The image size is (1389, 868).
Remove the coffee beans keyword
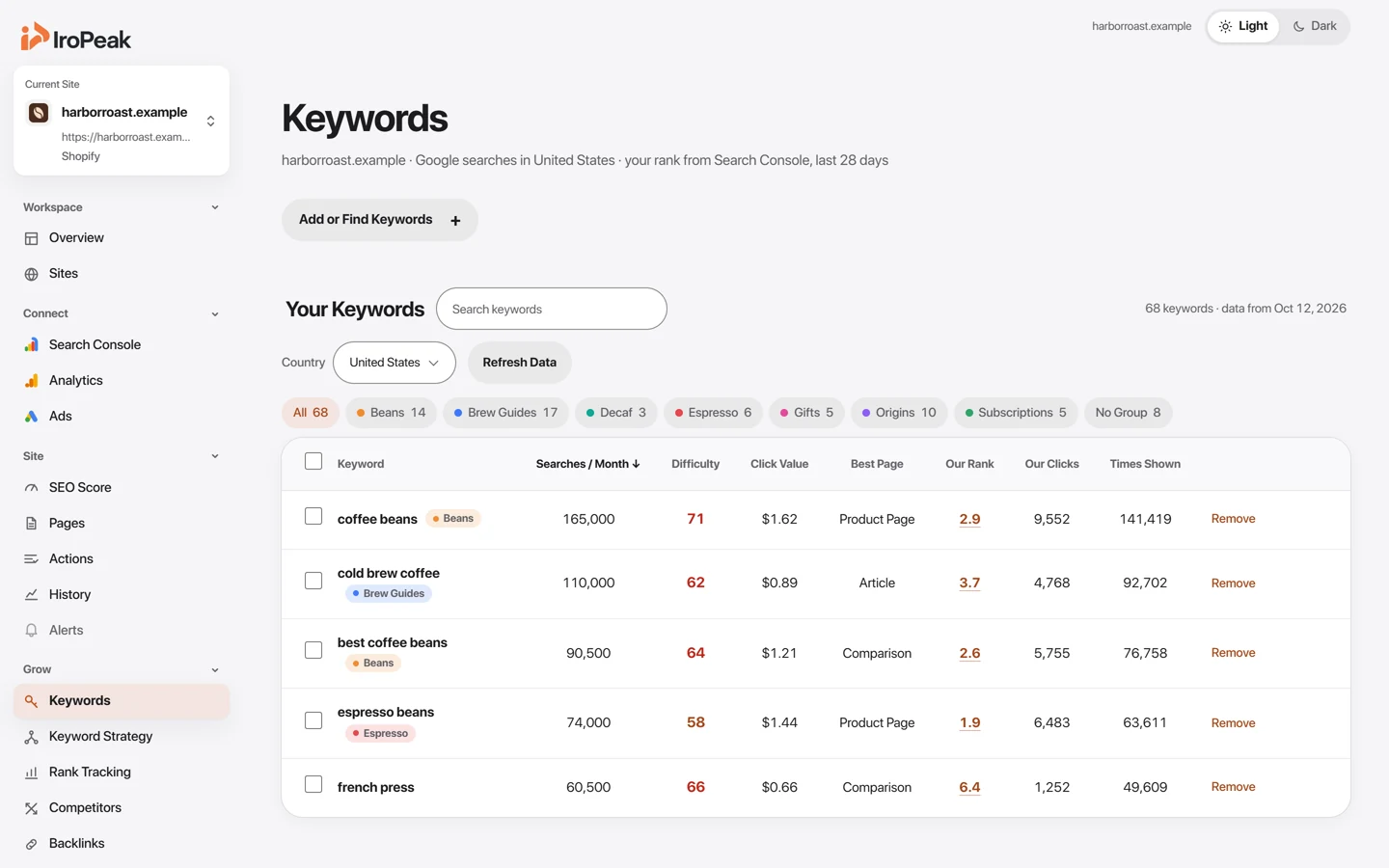point(1233,519)
